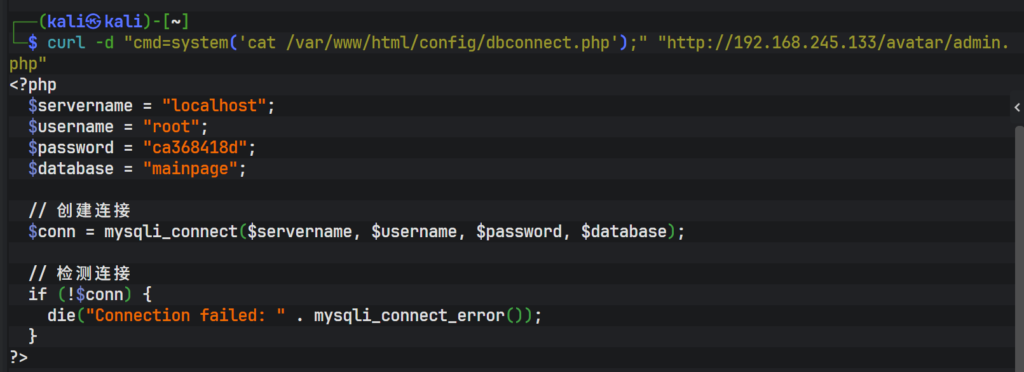Click the "if (!$conn) {" line
Viewport: 1024px width, 372px height.
click(x=90, y=294)
